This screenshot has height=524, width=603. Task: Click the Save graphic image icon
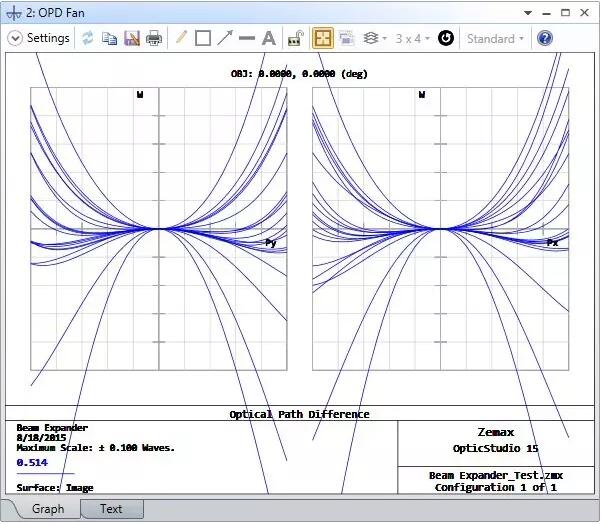coord(132,38)
